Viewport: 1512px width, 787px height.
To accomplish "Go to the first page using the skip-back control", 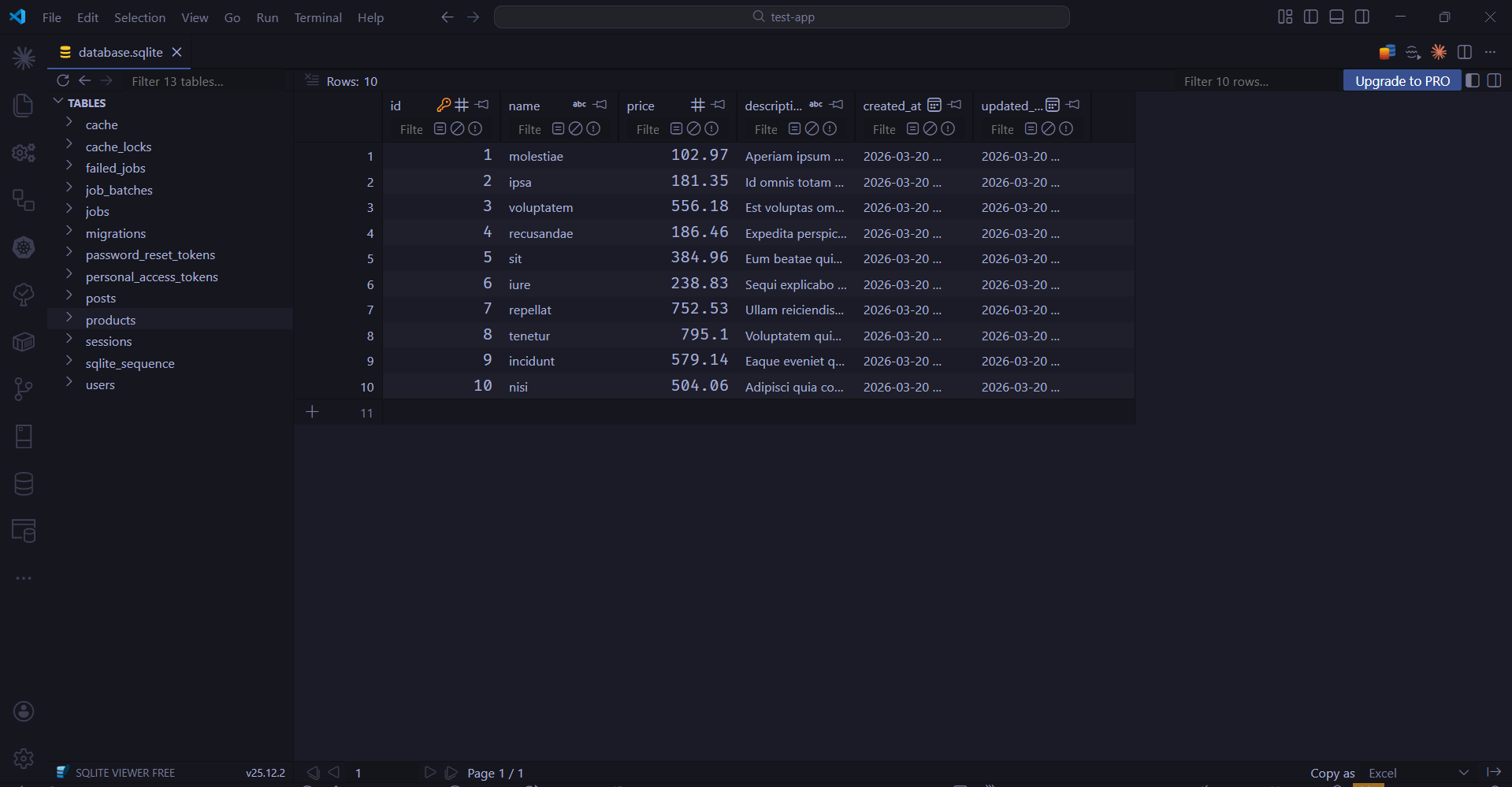I will 313,773.
